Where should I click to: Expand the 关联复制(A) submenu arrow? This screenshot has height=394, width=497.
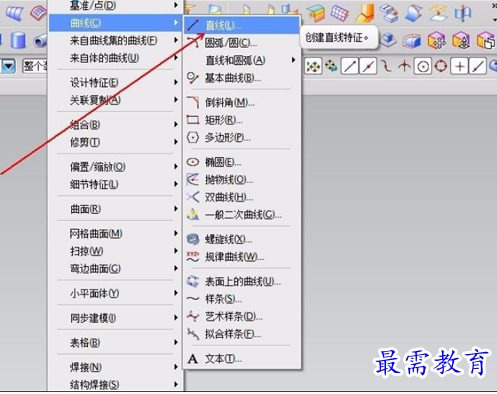click(x=176, y=100)
